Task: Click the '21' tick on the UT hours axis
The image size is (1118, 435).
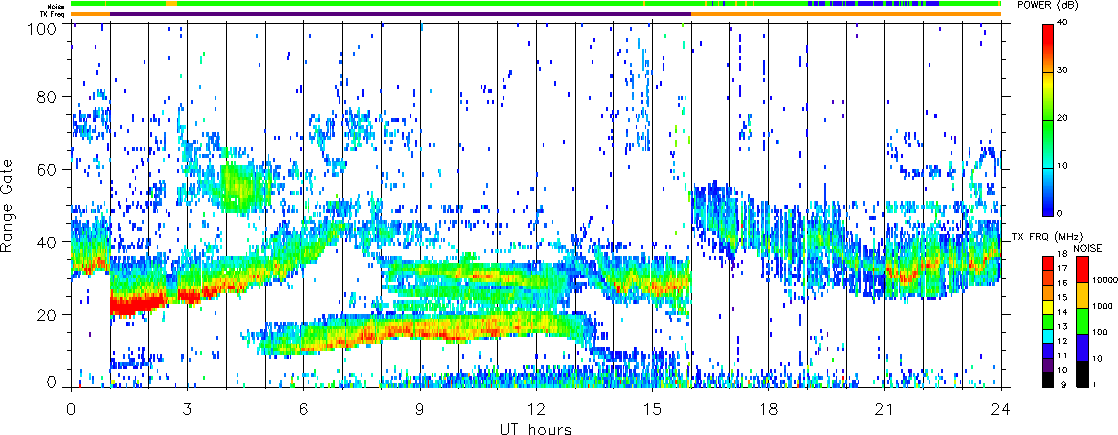Action: point(885,409)
